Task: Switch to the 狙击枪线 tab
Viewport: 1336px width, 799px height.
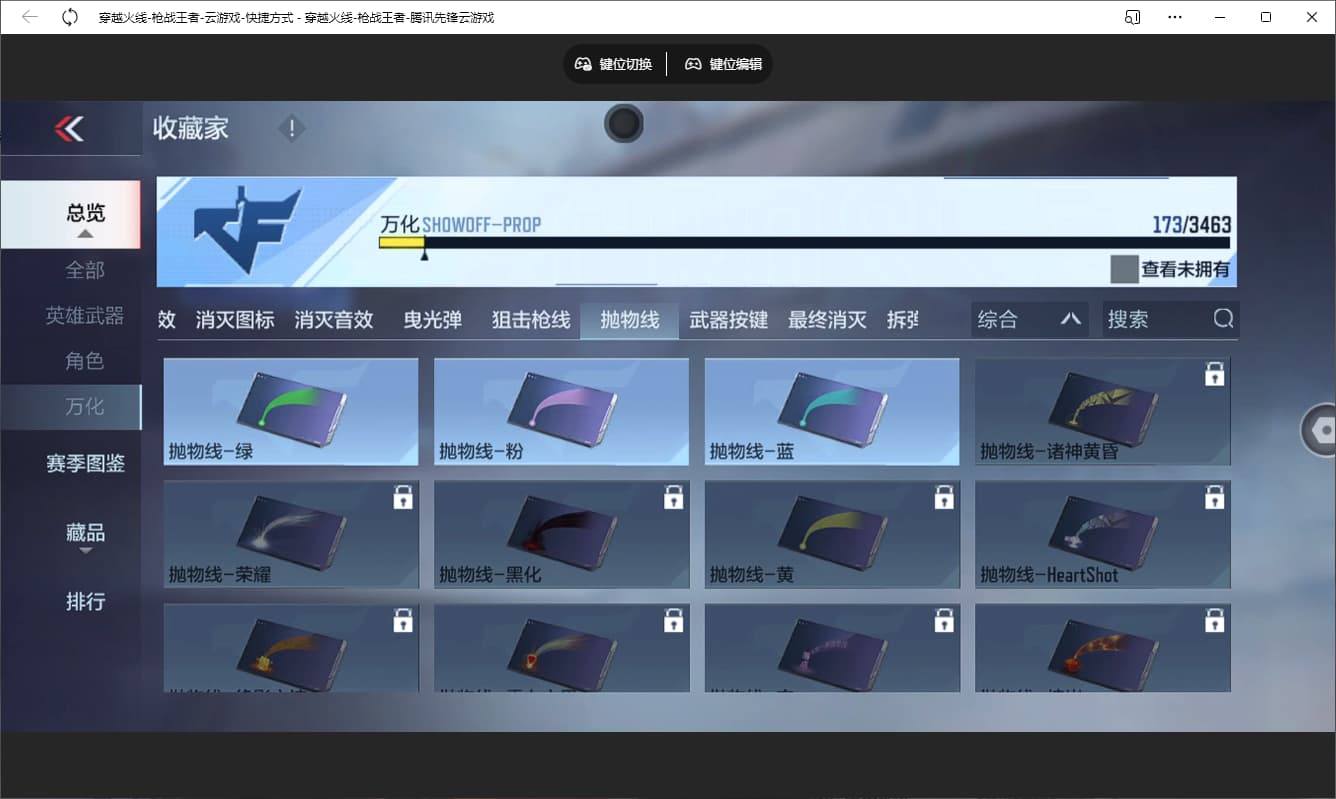Action: pyautogui.click(x=529, y=320)
